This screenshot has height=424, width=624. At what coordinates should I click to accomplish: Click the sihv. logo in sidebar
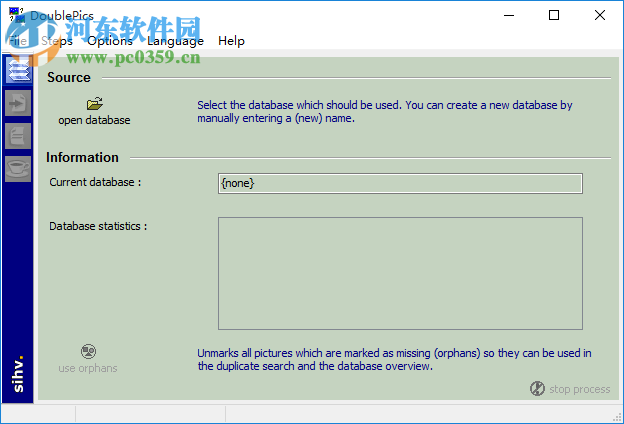(x=18, y=373)
